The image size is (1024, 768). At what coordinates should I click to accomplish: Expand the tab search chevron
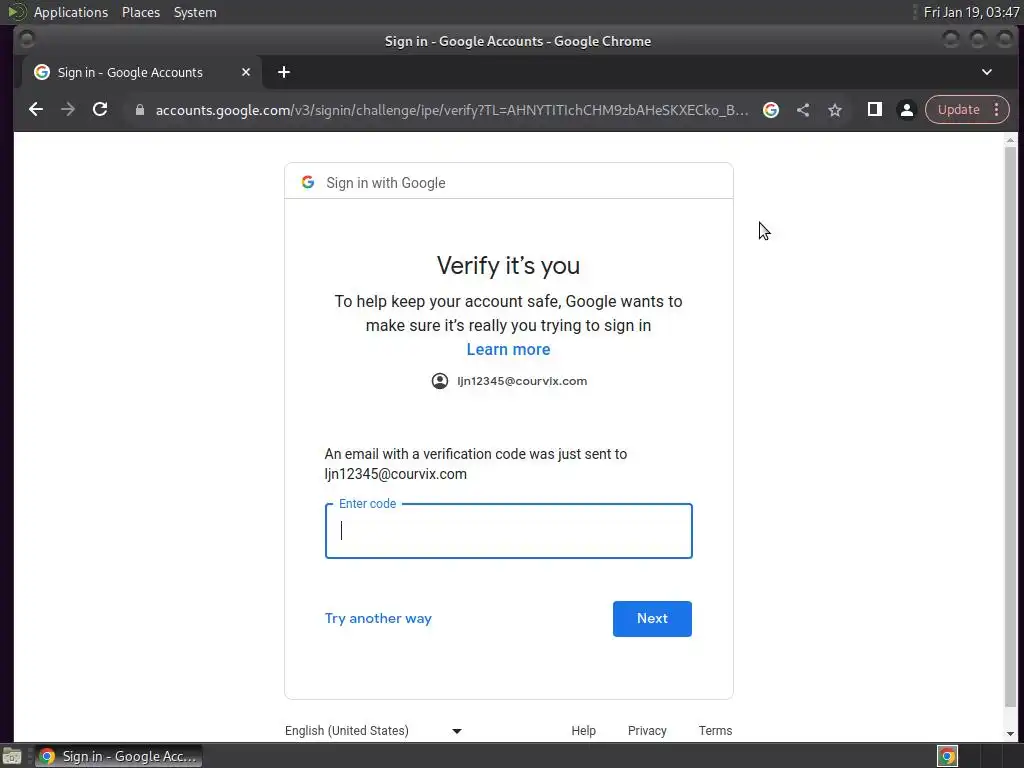point(987,72)
